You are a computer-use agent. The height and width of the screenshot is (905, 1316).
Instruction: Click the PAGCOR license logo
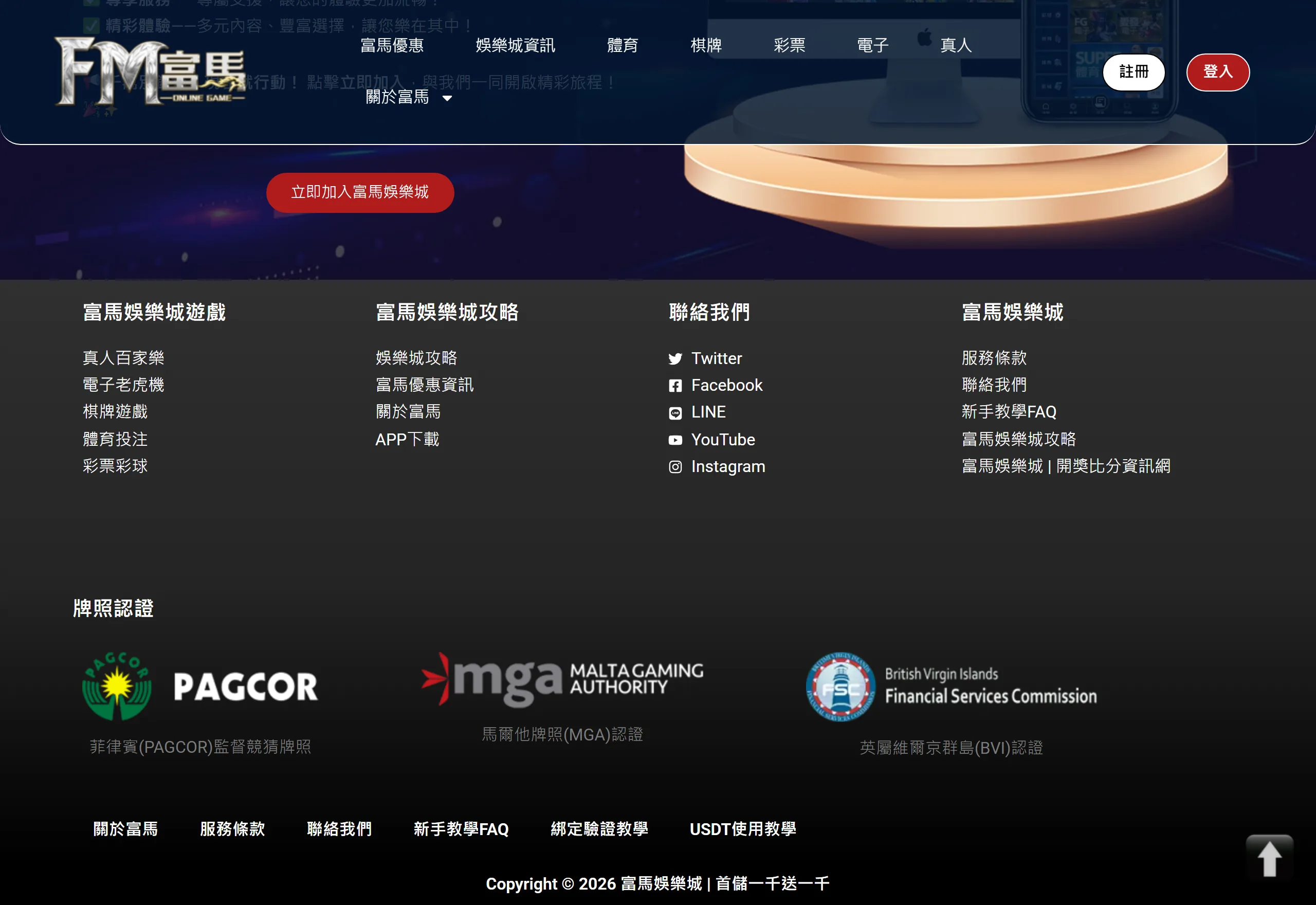tap(200, 686)
